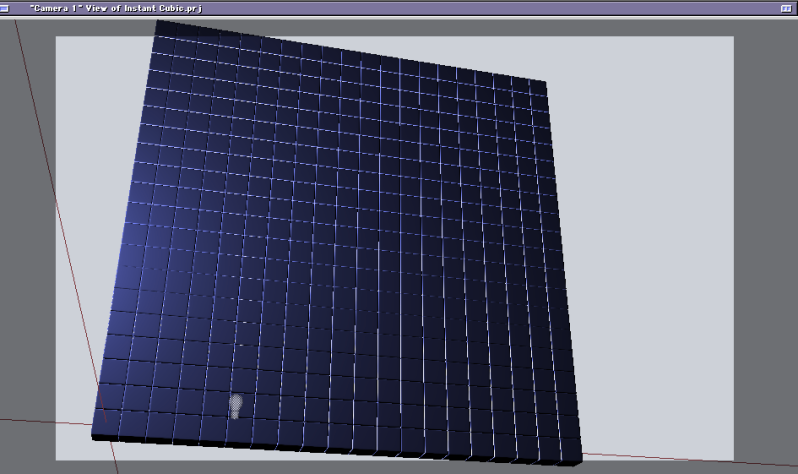Click dark gray margin right of camera frame
The image size is (798, 474).
point(765,250)
